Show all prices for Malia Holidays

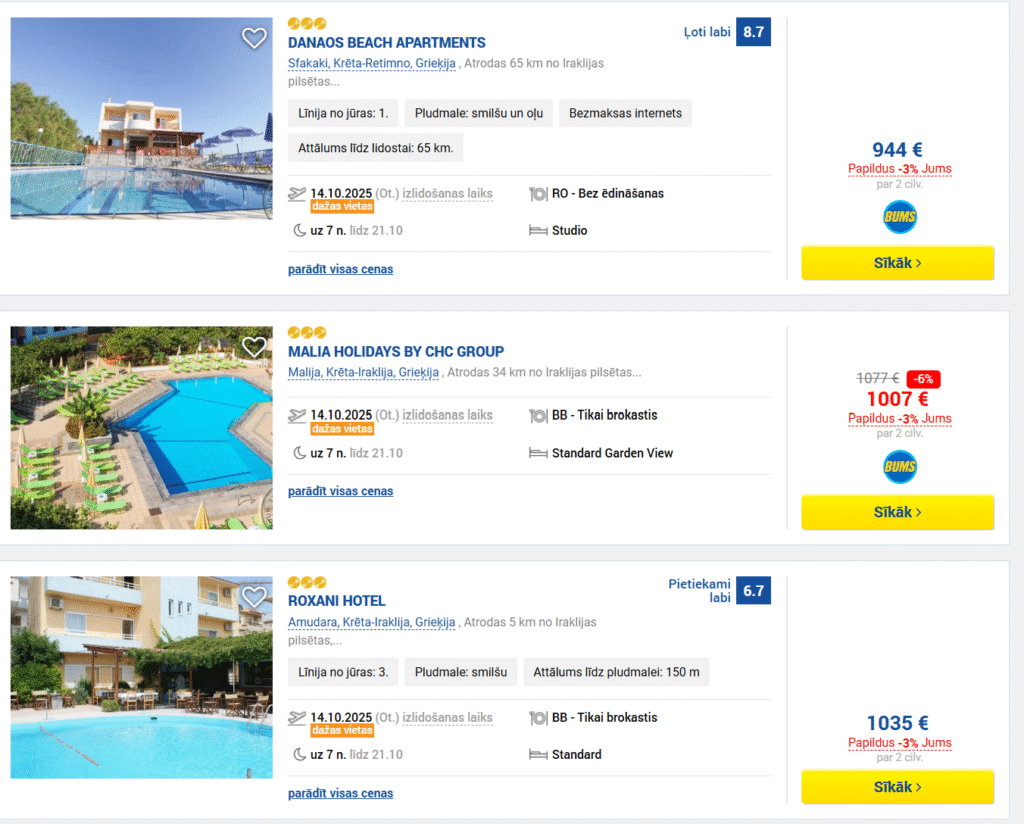pos(340,491)
